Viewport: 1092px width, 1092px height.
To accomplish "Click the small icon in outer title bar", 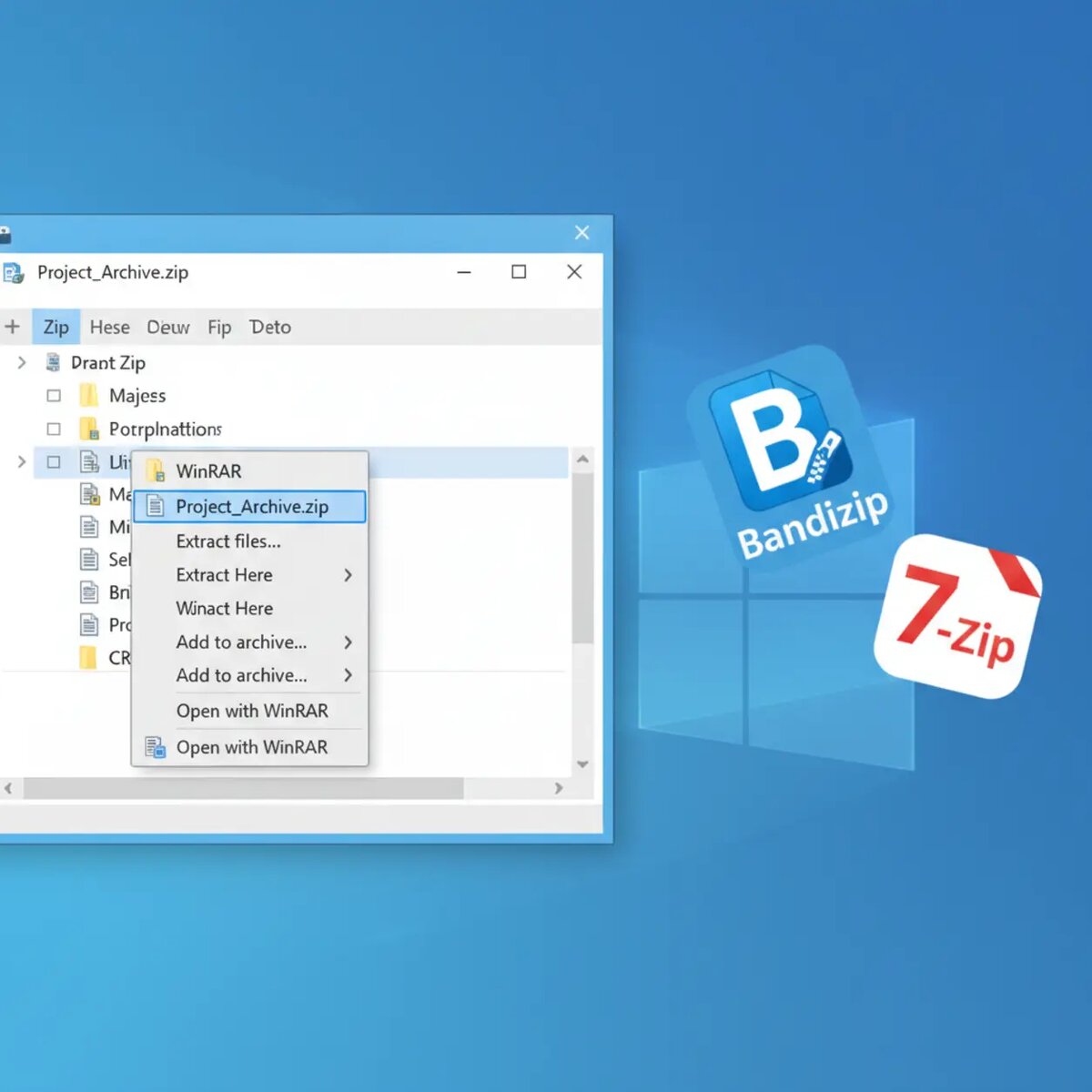I will point(5,235).
